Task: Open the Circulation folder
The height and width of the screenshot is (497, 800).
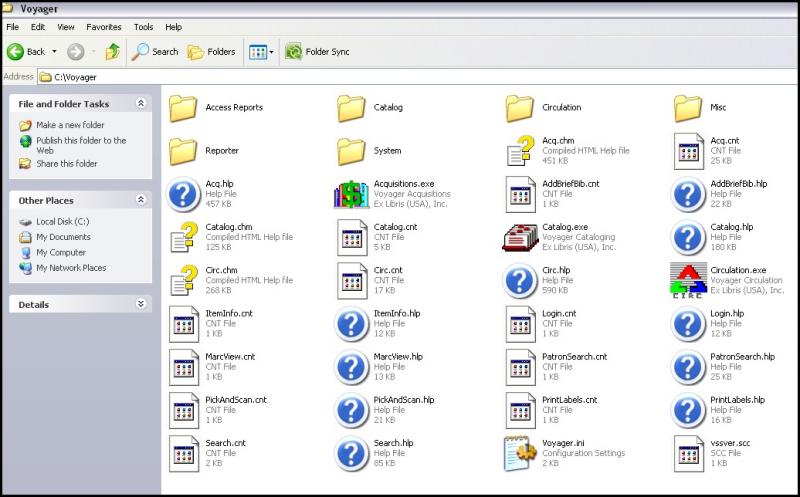Action: [x=520, y=108]
